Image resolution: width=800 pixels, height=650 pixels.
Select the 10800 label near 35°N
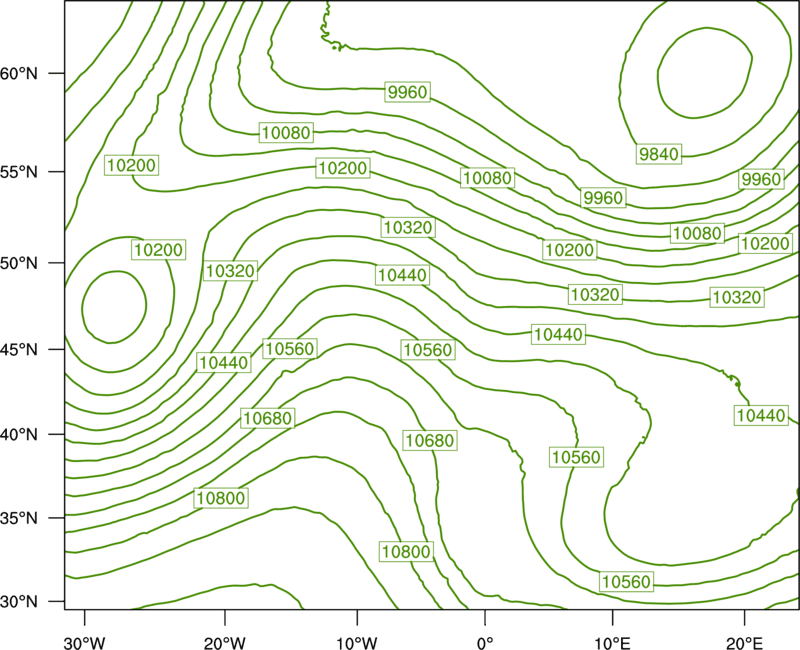pyautogui.click(x=221, y=498)
